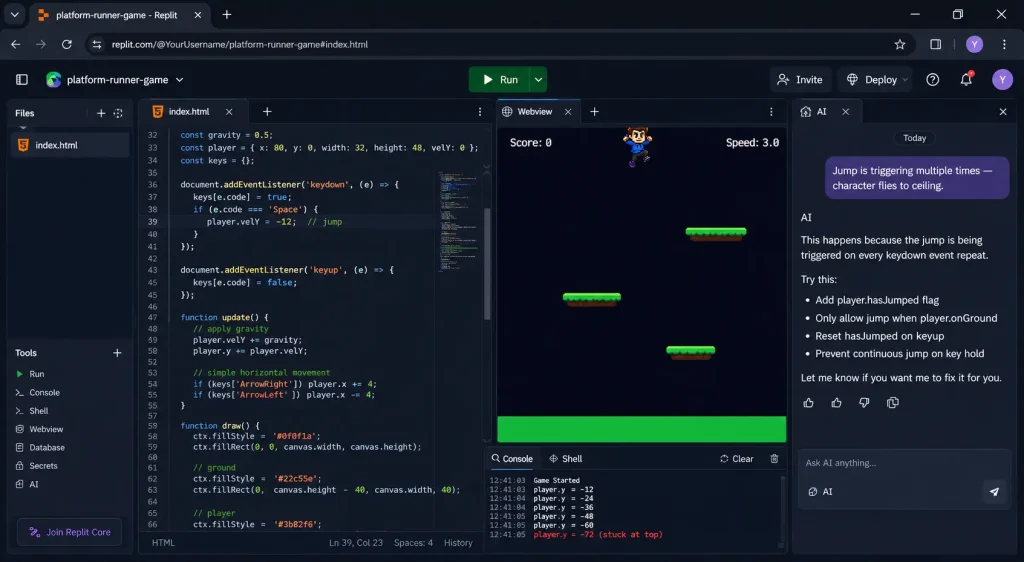Open the help question mark icon
This screenshot has height=562, width=1024.
point(933,80)
